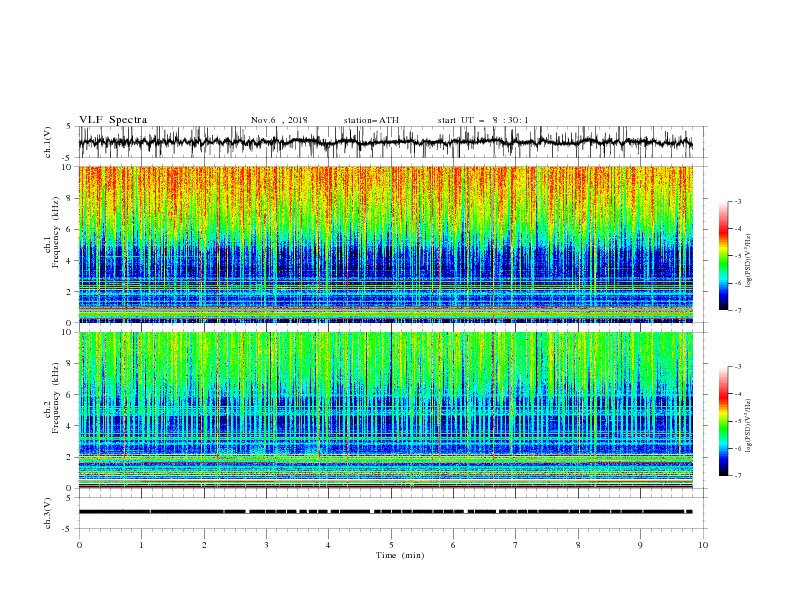
Task: Click time axis tick label '5'
Action: (391, 545)
